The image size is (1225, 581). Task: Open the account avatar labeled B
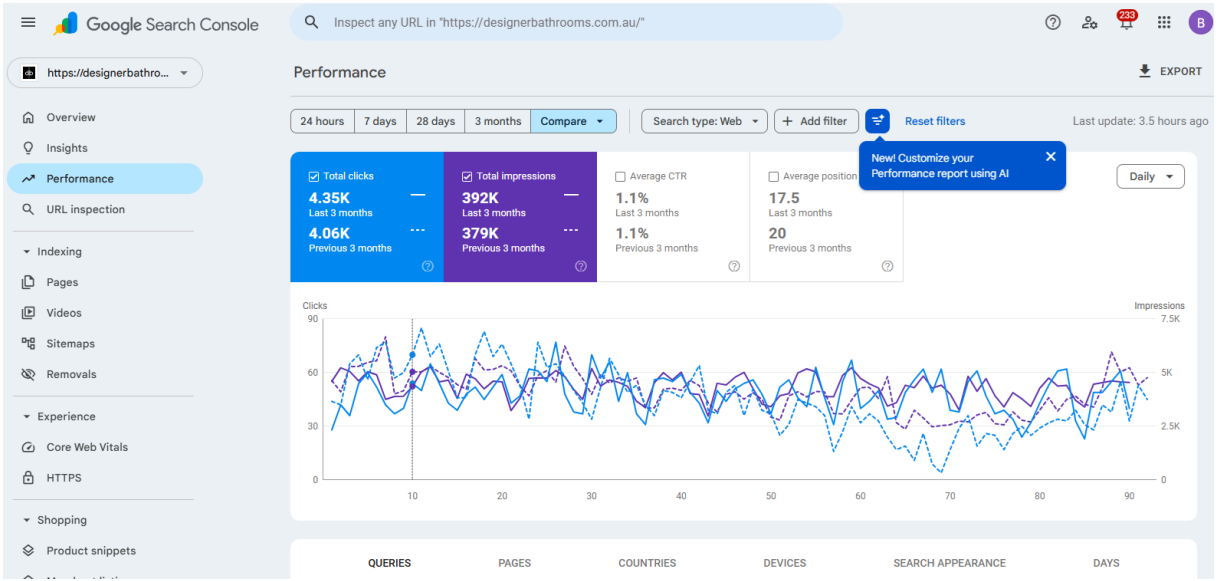tap(1200, 23)
